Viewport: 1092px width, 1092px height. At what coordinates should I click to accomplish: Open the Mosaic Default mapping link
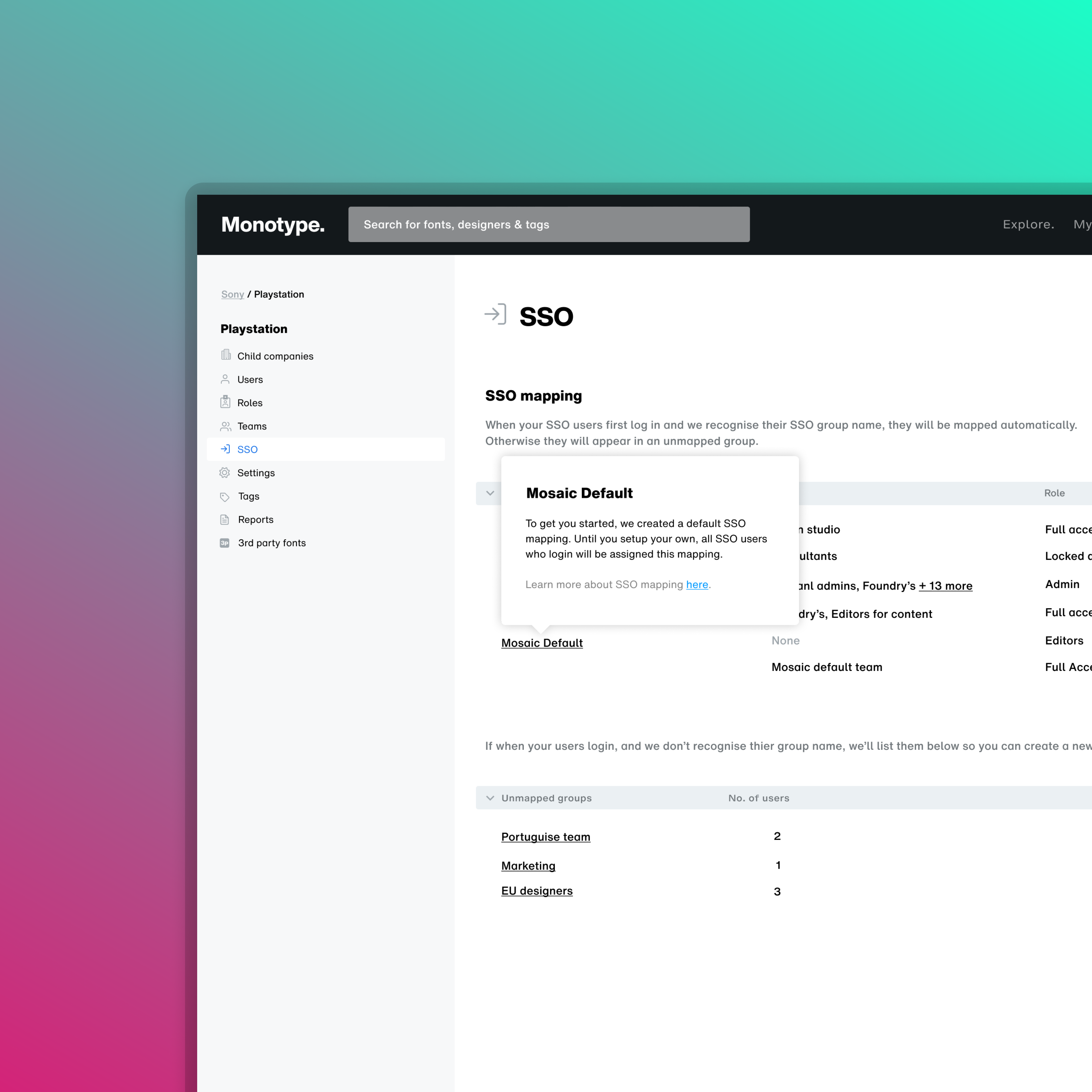(x=541, y=643)
